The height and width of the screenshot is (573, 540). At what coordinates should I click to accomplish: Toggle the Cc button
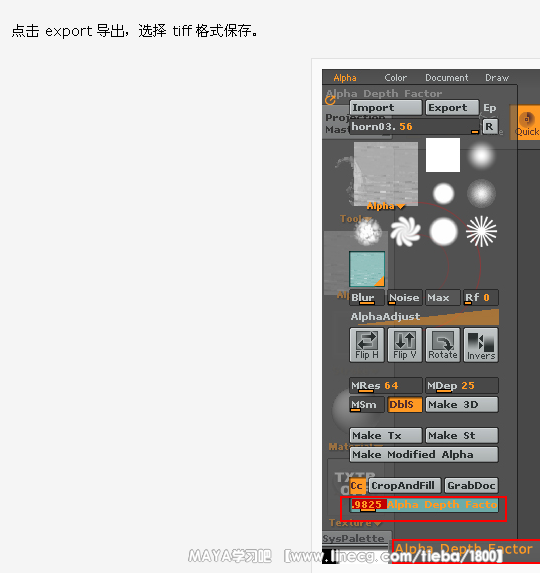click(357, 486)
